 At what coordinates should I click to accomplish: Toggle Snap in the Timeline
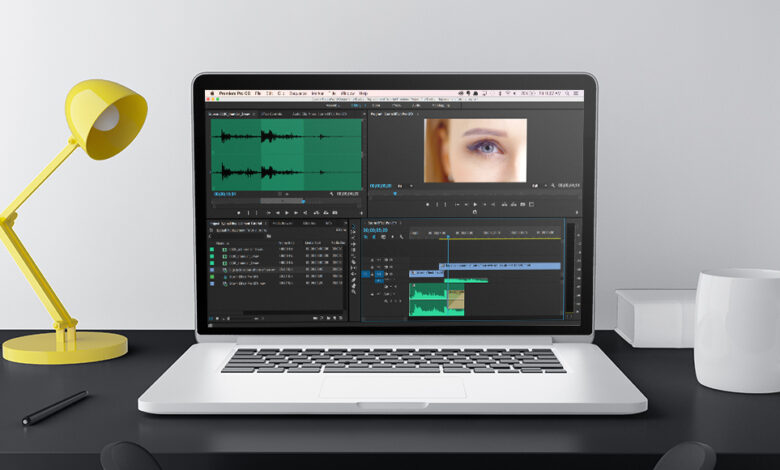[374, 237]
